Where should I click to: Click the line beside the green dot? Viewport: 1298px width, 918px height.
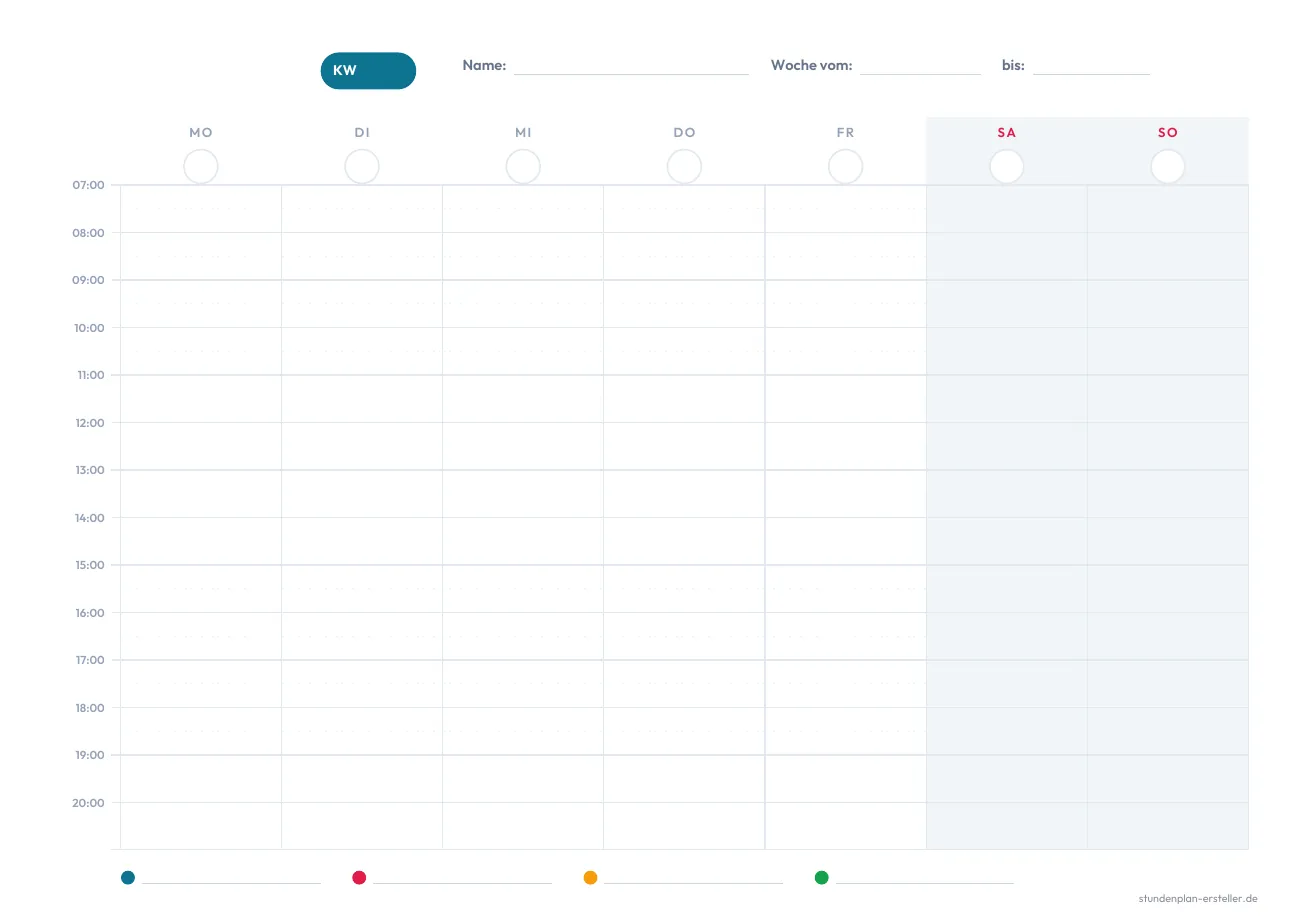(x=925, y=883)
